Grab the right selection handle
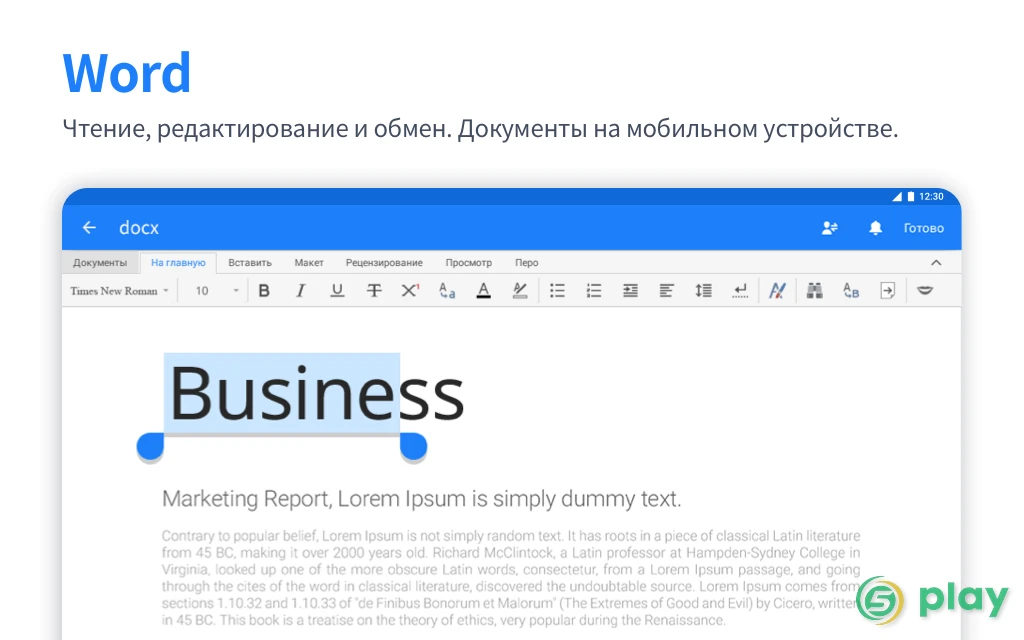 pos(413,447)
